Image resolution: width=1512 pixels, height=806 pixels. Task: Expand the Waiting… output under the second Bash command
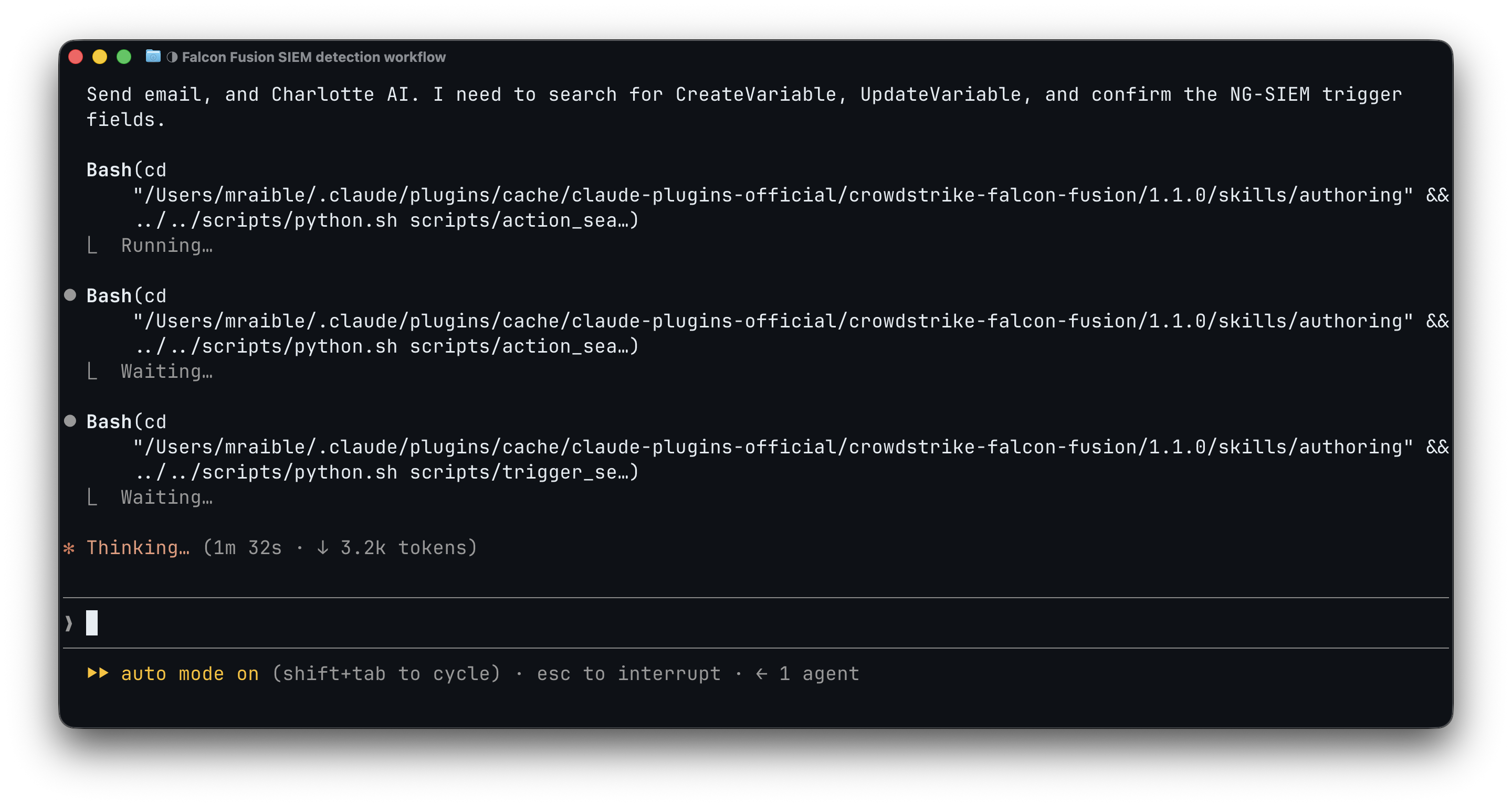(167, 372)
